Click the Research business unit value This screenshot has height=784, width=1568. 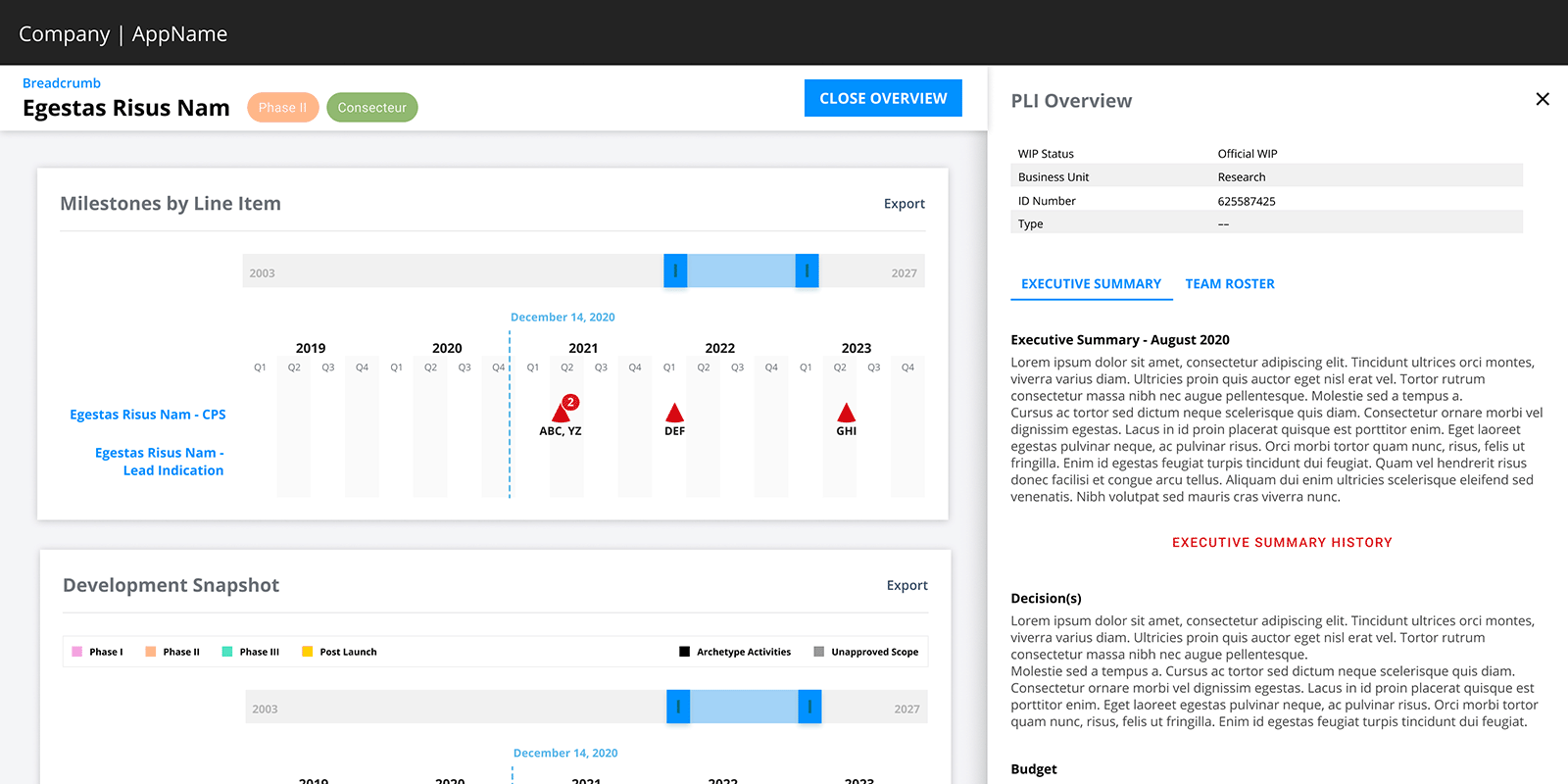pos(1242,177)
